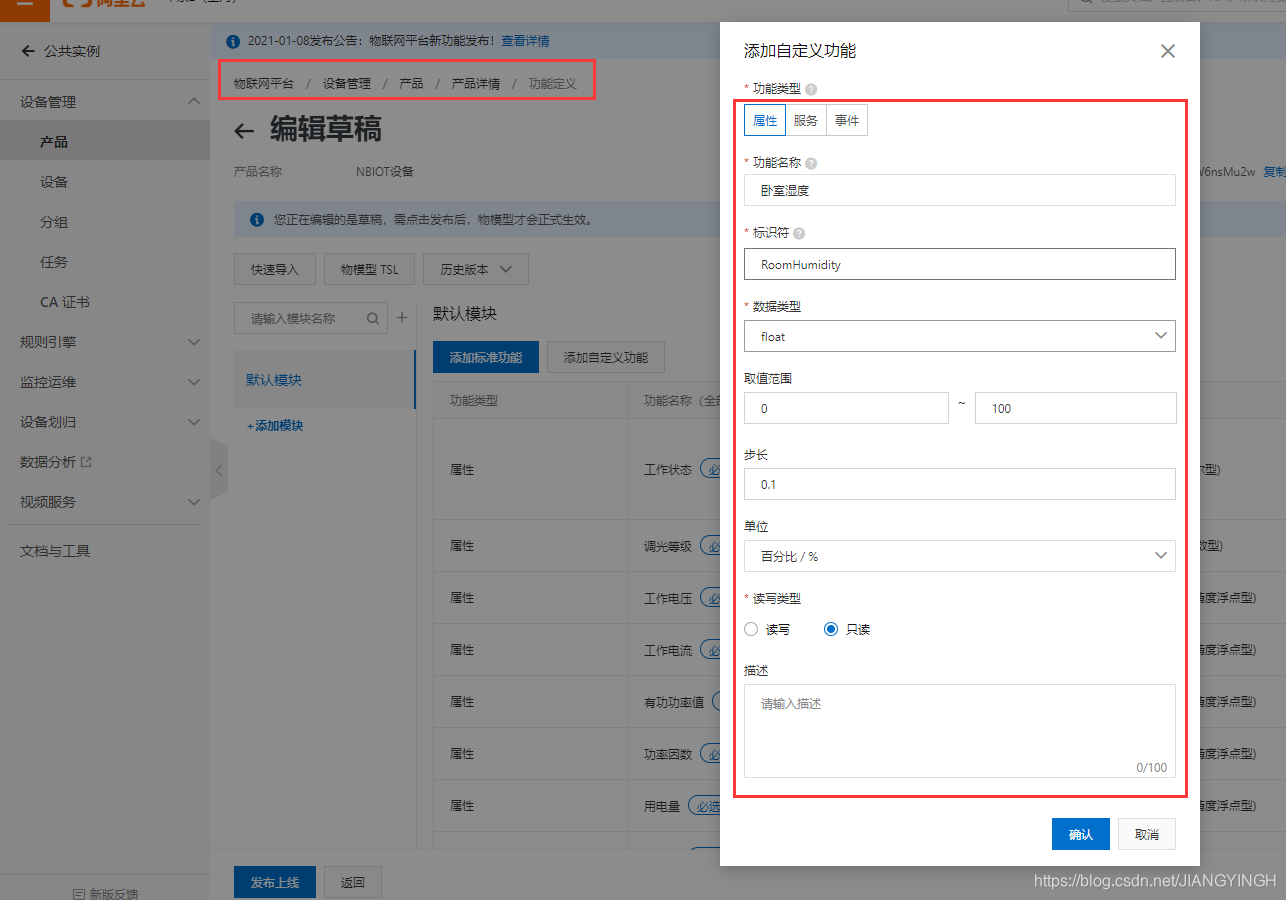Image resolution: width=1286 pixels, height=900 pixels.
Task: Click the 调光等级 function name cell
Action: click(x=668, y=546)
